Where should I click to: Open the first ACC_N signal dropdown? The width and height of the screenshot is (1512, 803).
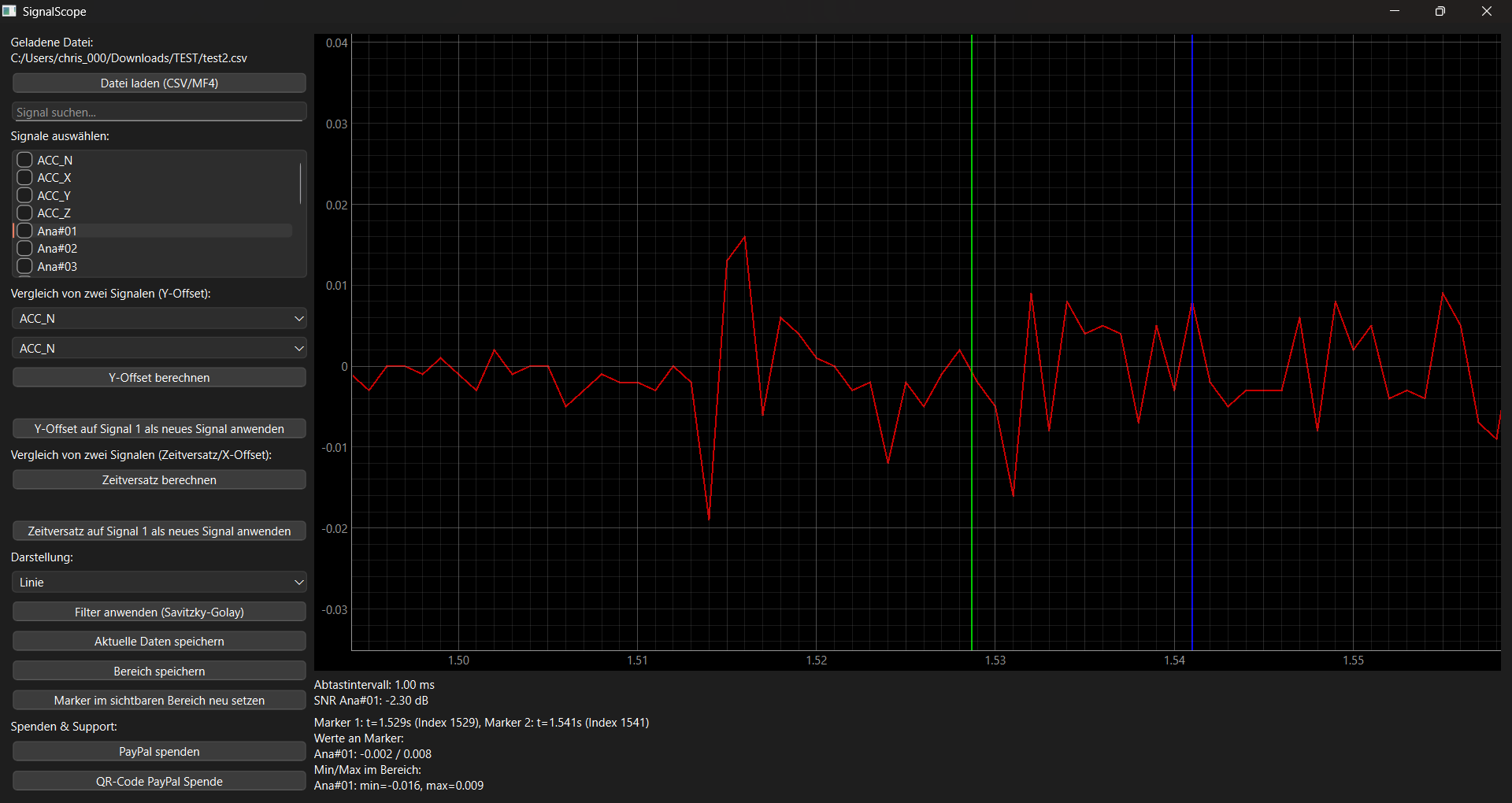(x=159, y=318)
